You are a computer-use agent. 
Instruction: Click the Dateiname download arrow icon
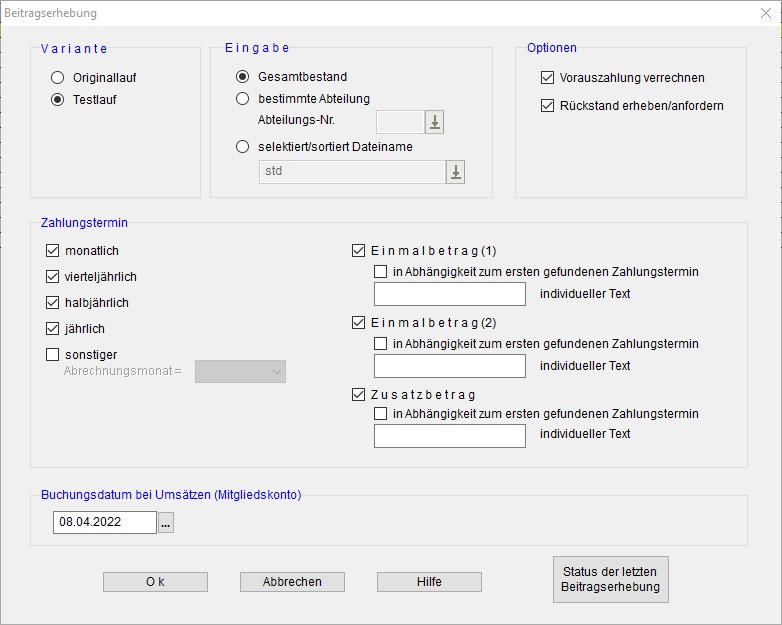455,172
